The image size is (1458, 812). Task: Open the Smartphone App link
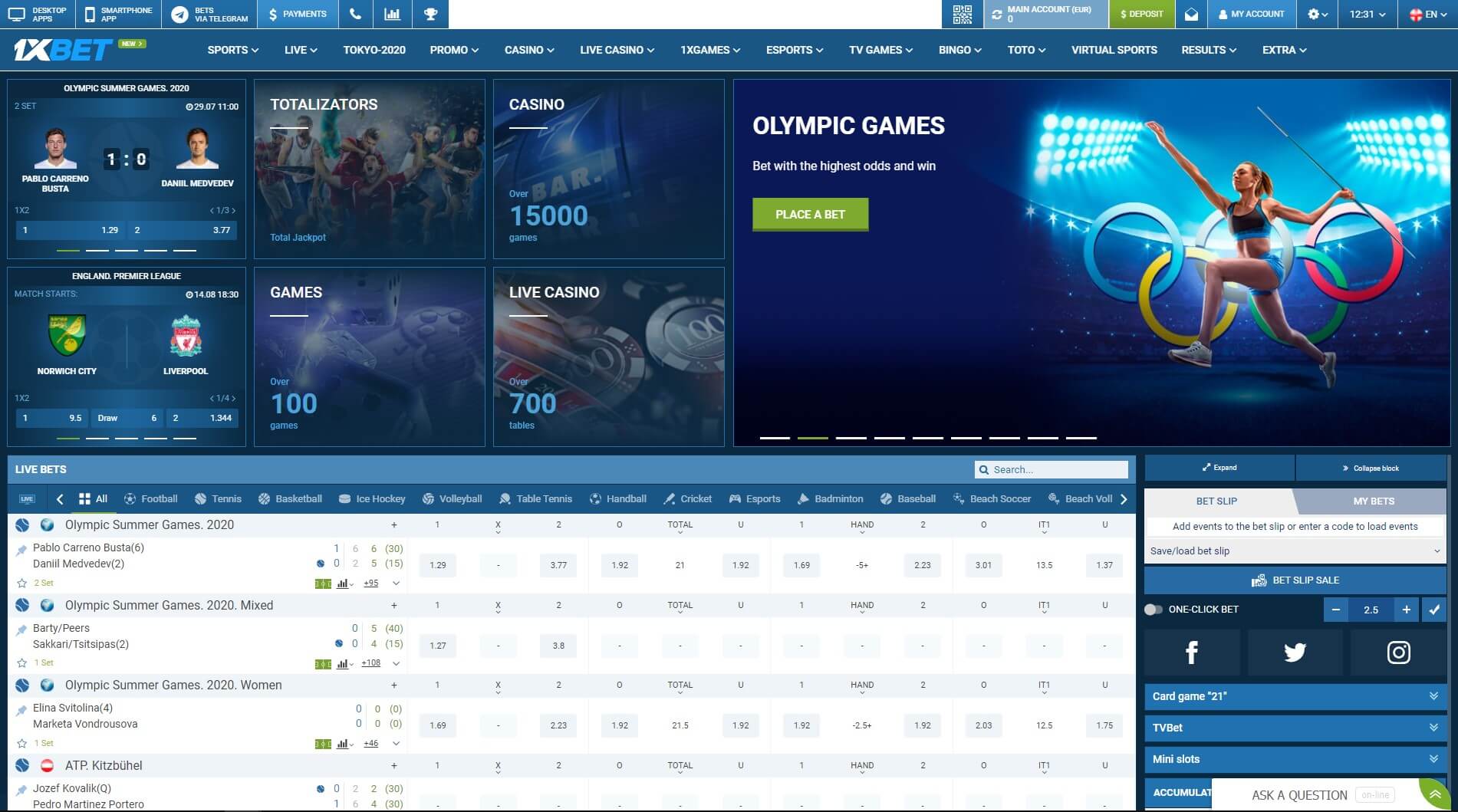119,14
